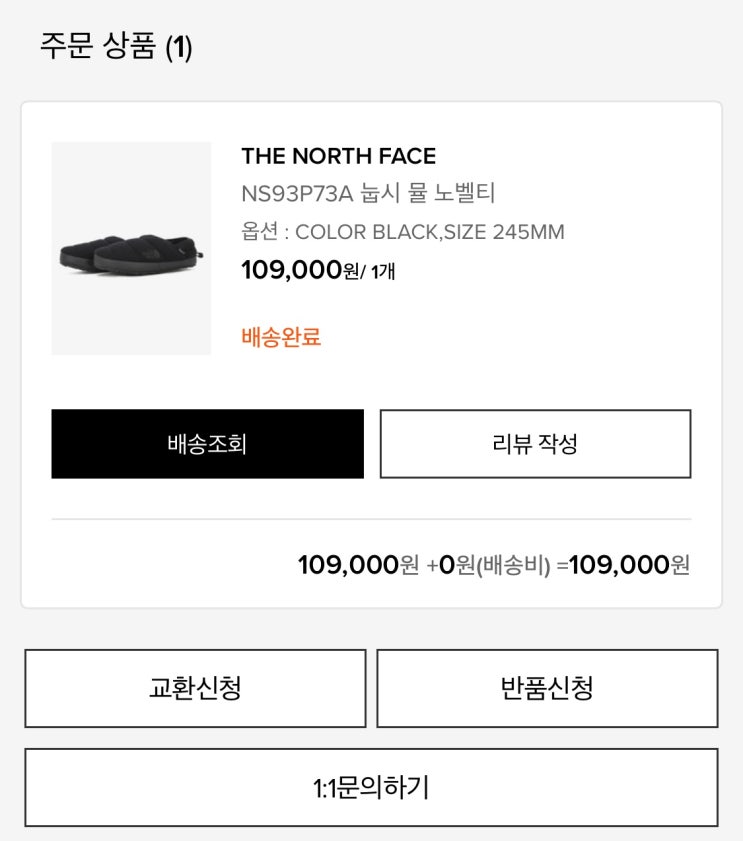Click the 주문 상품 section heading

click(x=97, y=47)
